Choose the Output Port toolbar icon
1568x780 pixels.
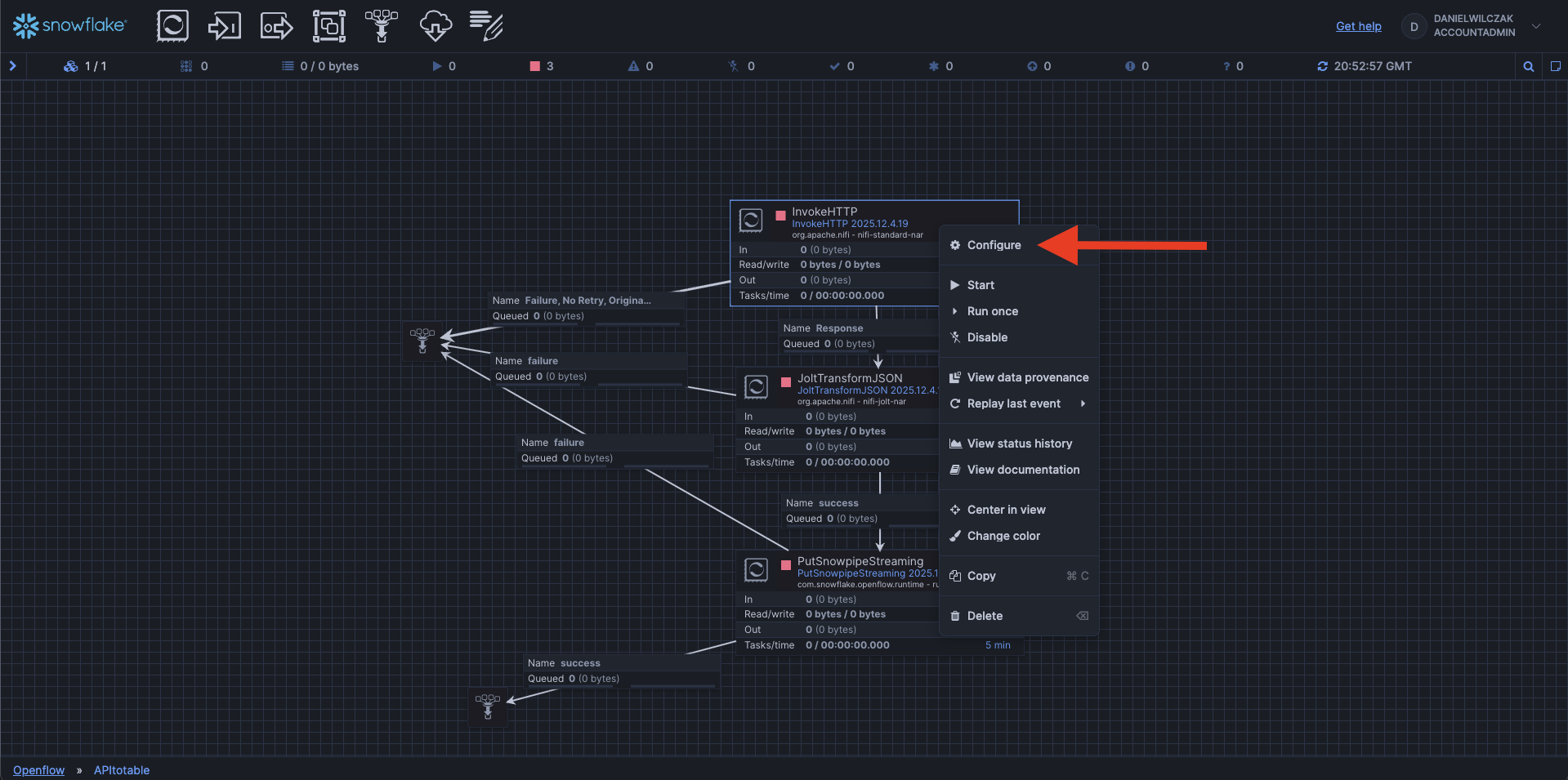[x=276, y=26]
